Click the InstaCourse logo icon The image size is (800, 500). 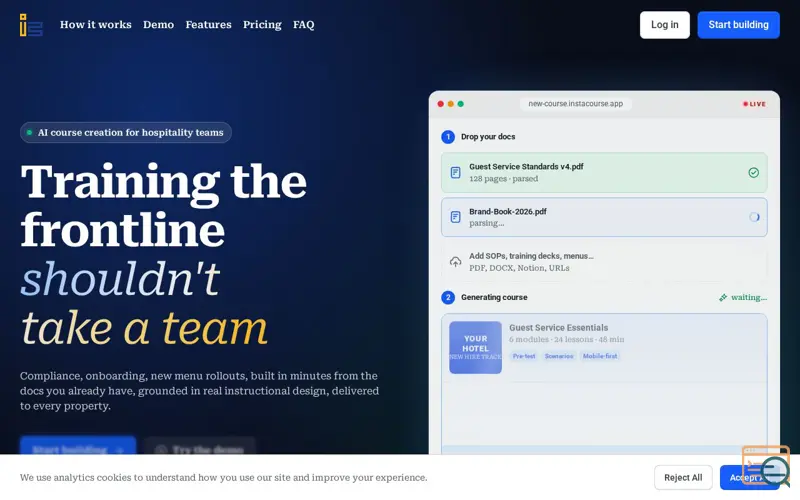[31, 25]
